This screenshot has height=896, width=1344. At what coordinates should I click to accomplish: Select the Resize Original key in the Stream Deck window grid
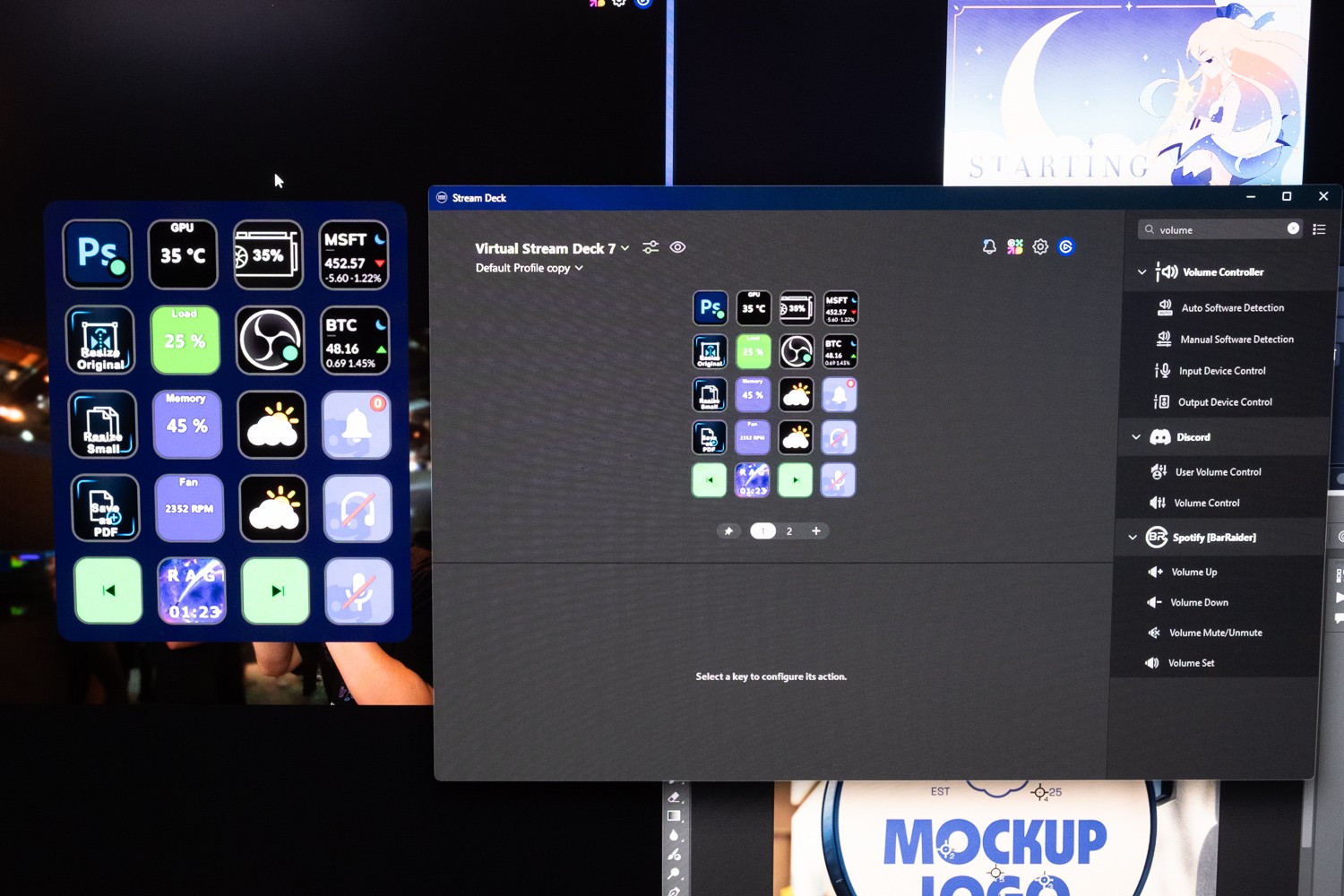pos(710,351)
